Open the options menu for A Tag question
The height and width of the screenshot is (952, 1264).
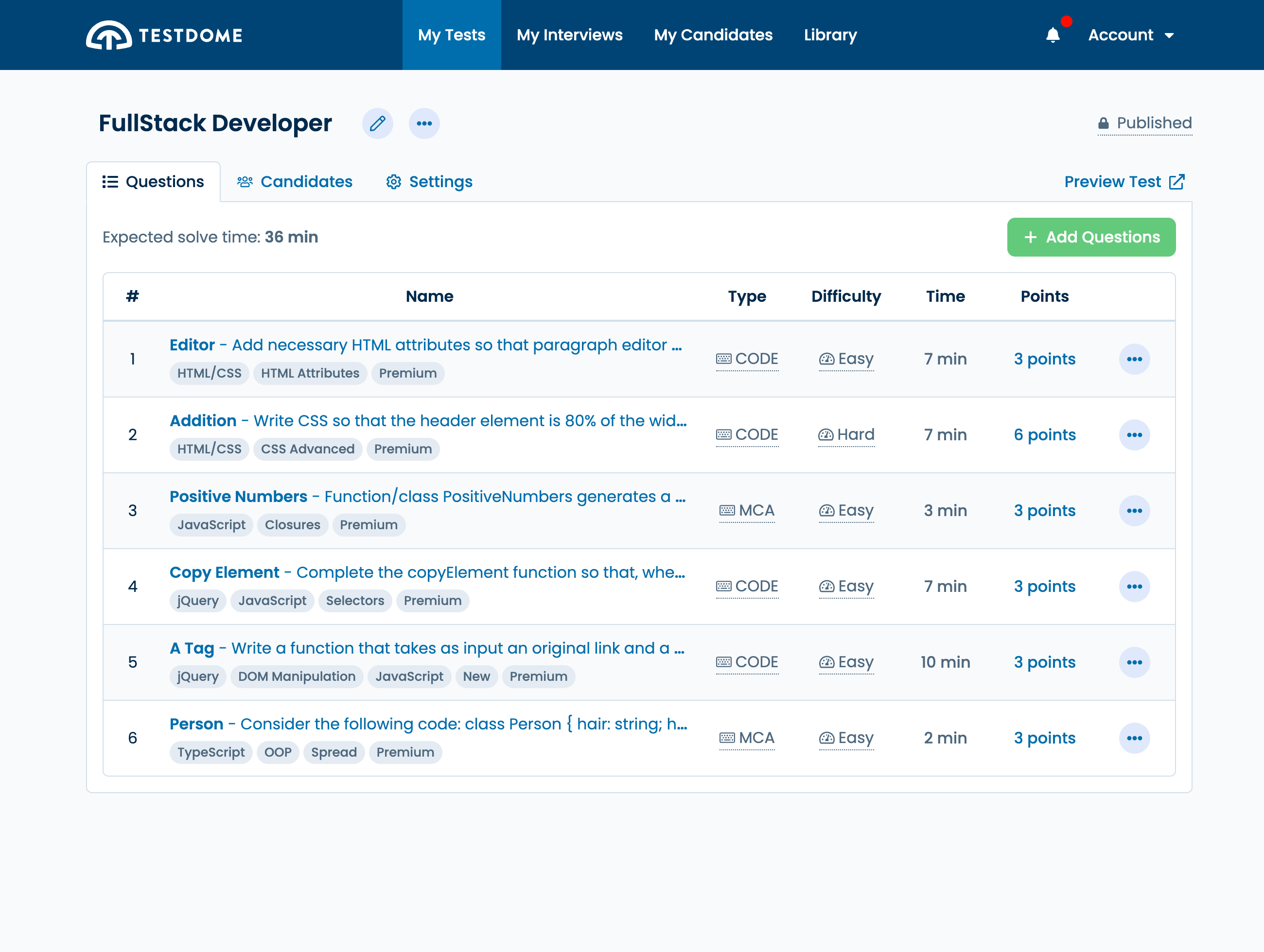[x=1134, y=662]
